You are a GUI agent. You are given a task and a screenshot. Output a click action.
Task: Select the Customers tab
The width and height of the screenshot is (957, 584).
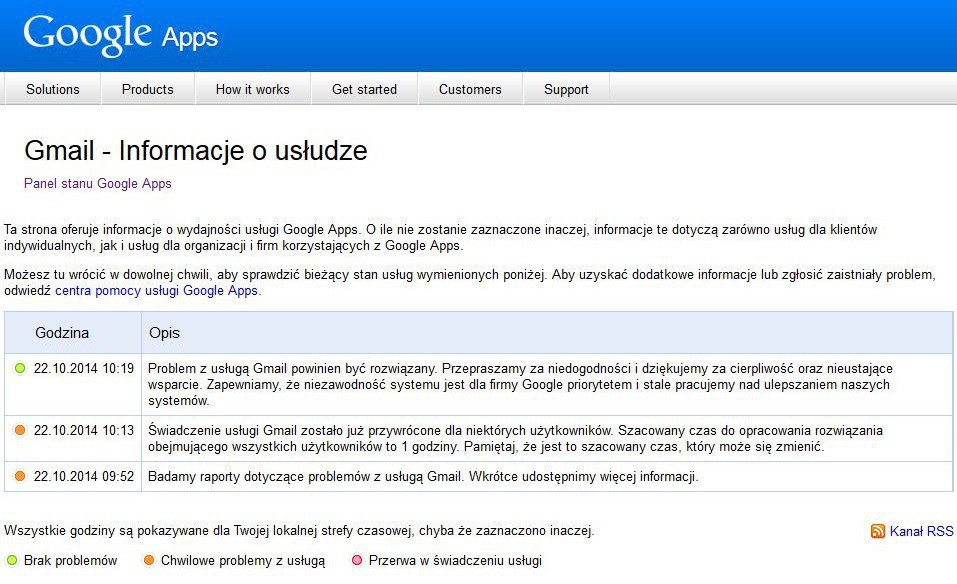(470, 89)
